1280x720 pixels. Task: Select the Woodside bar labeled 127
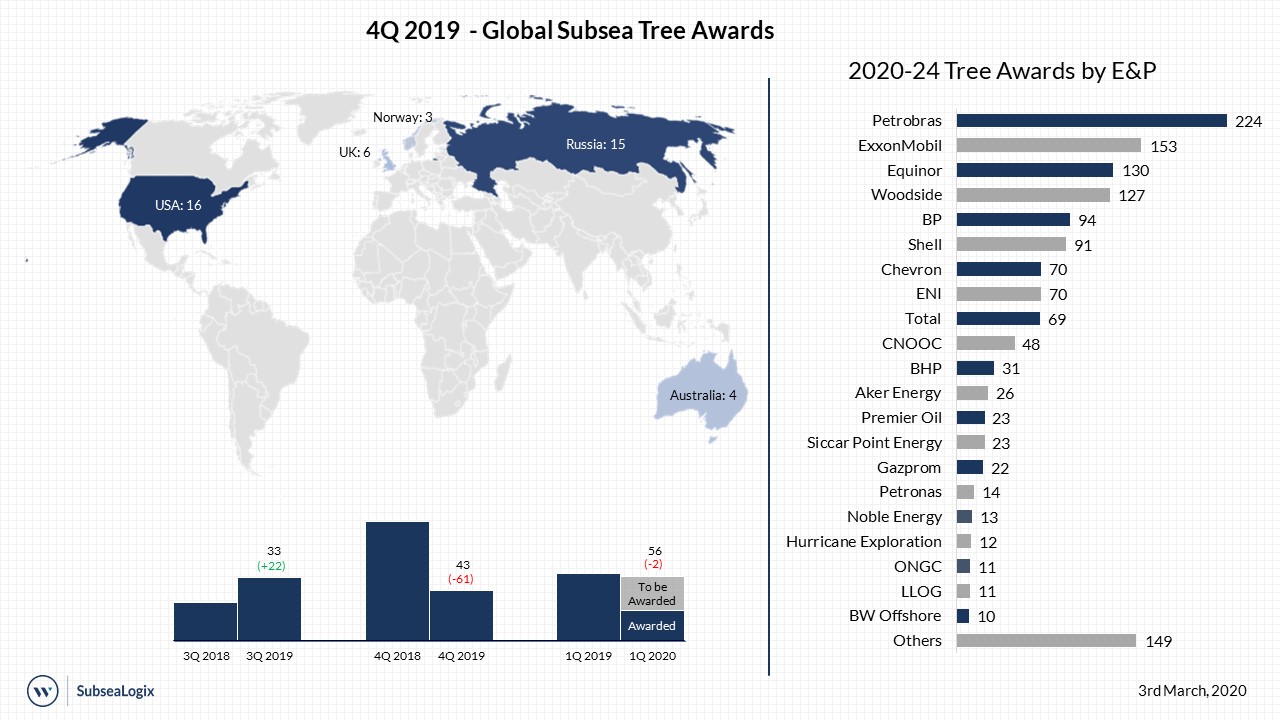tap(1033, 195)
